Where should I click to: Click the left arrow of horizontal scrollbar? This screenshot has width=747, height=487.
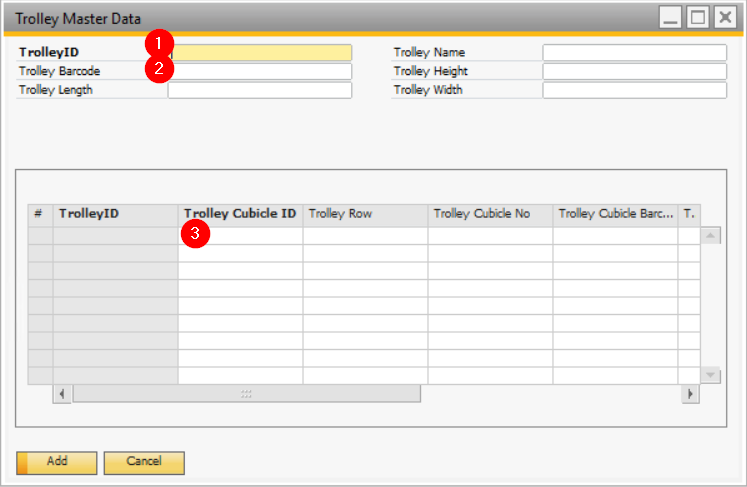coord(62,394)
